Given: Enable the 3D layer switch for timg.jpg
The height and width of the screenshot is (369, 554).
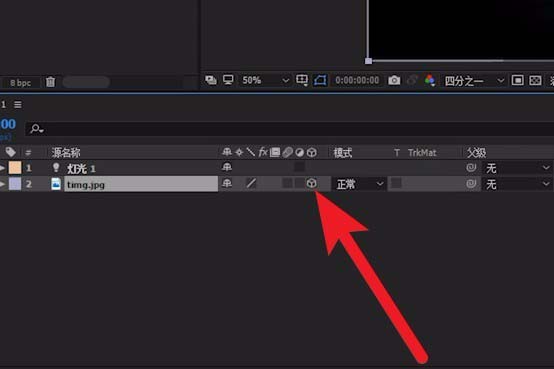Looking at the screenshot, I should coord(311,183).
